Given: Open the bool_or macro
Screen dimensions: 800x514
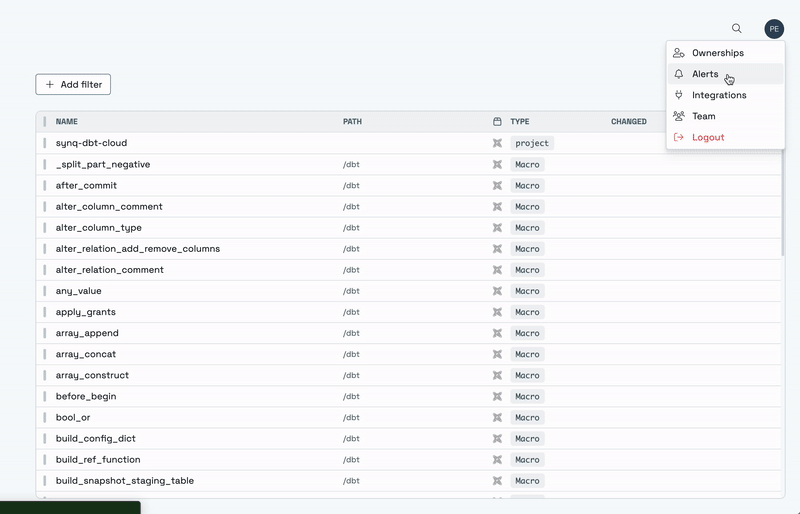Looking at the screenshot, I should [73, 418].
